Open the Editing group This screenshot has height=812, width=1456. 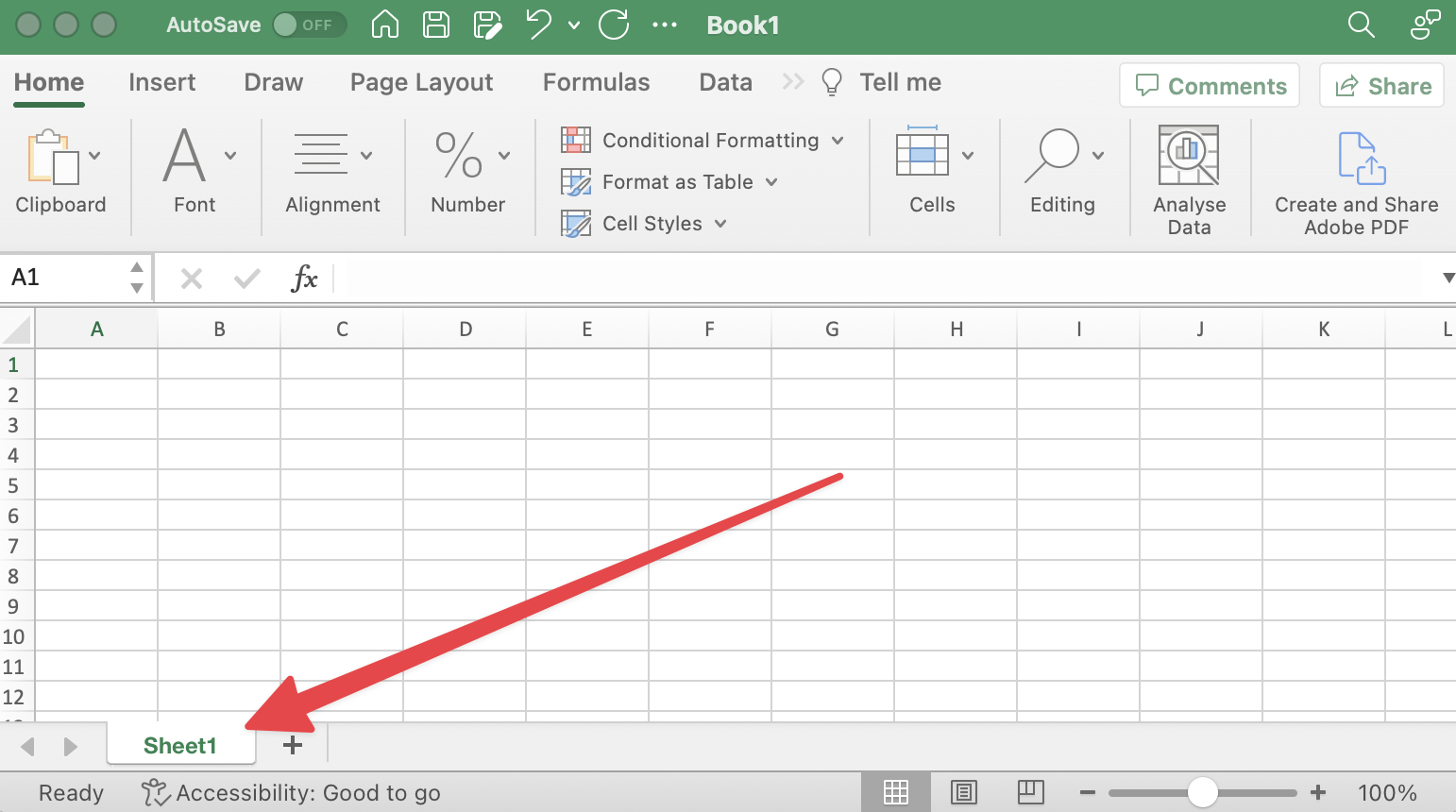pyautogui.click(x=1062, y=172)
